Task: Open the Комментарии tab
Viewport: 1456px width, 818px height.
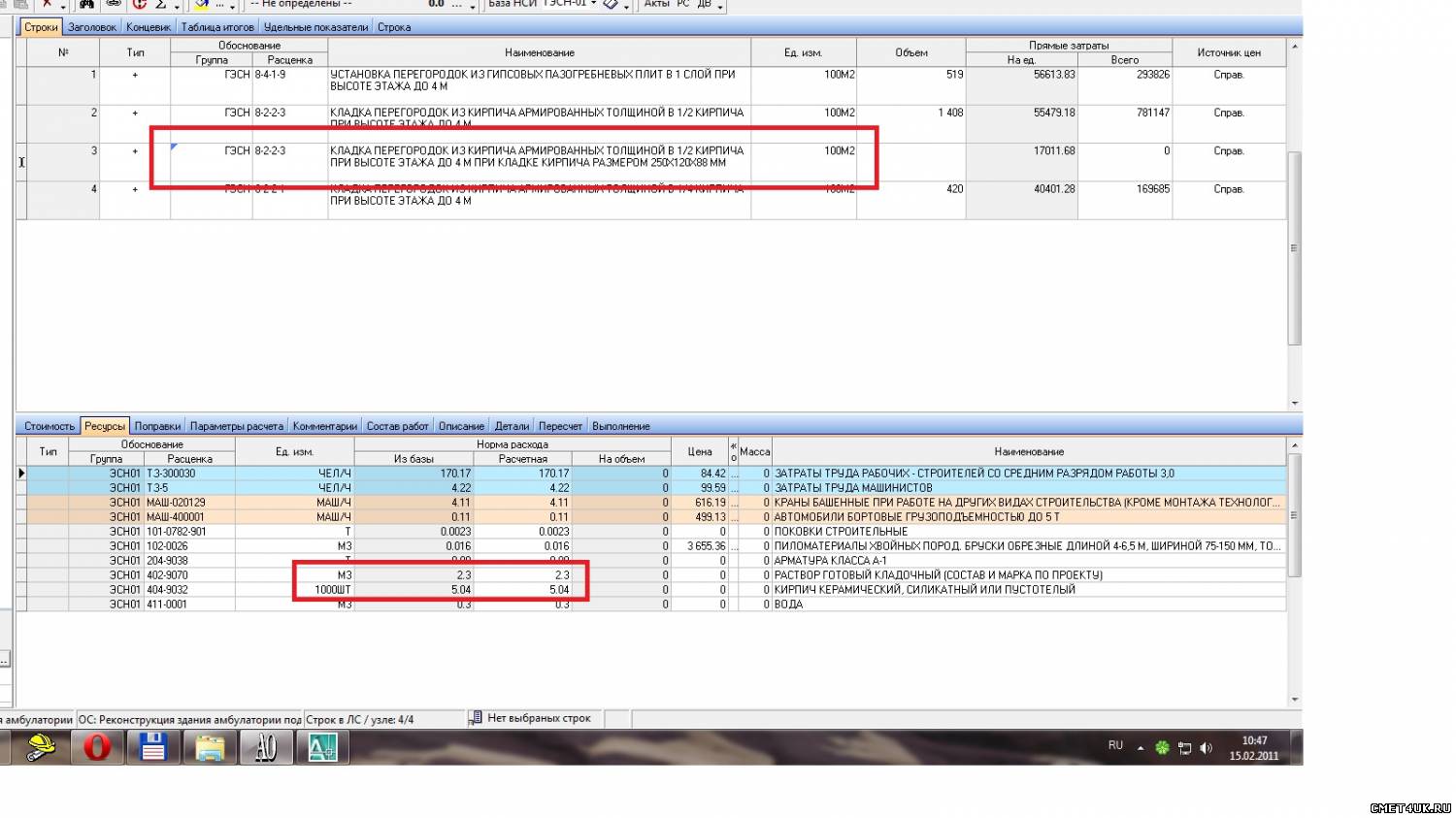Action: click(x=325, y=426)
